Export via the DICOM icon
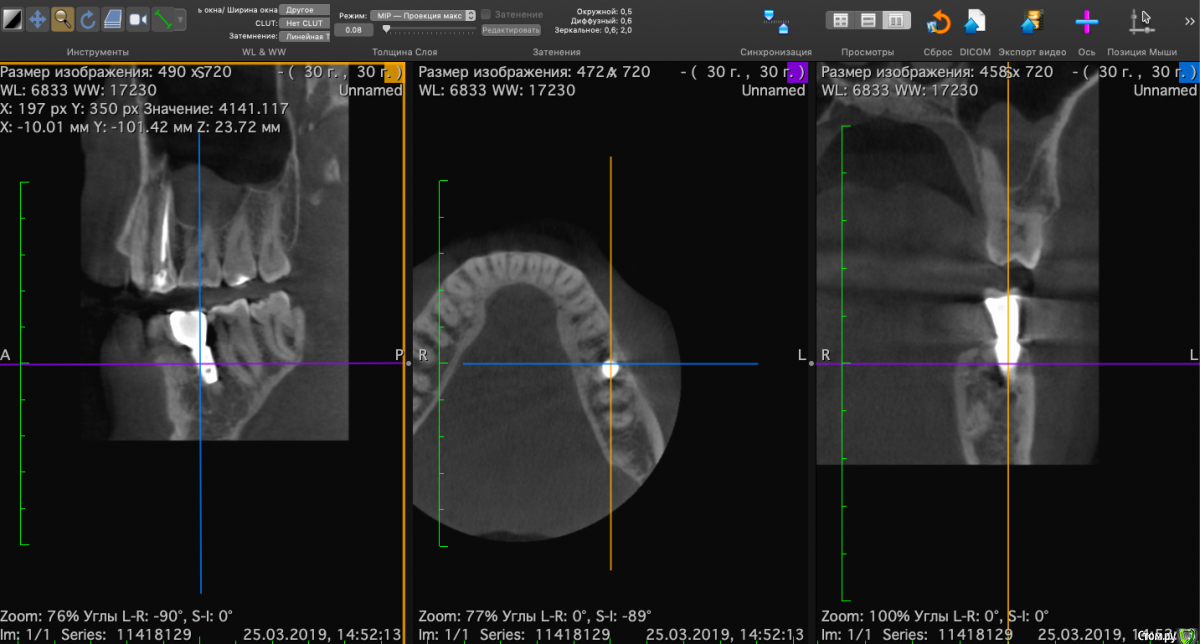This screenshot has height=644, width=1200. click(x=974, y=21)
